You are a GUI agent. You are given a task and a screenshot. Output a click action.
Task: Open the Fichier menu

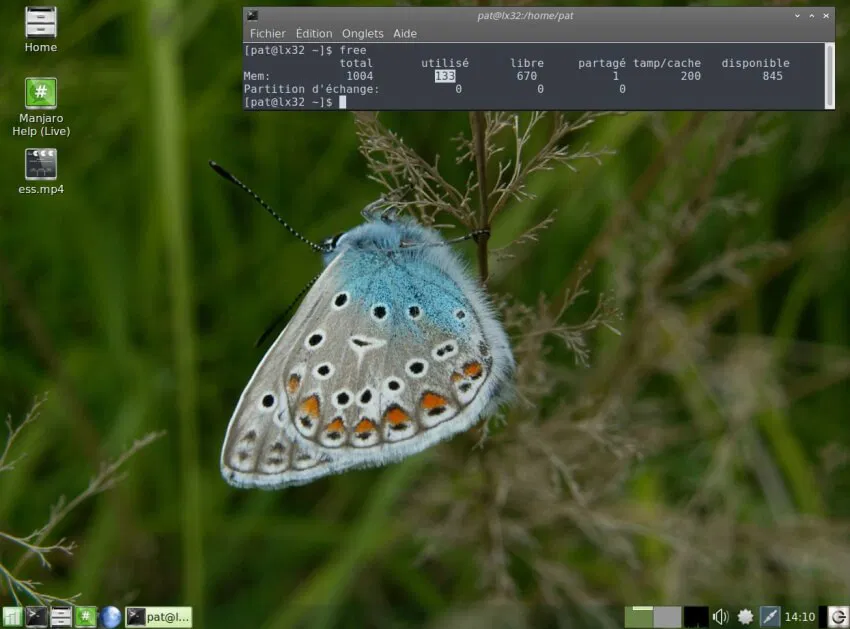[267, 33]
